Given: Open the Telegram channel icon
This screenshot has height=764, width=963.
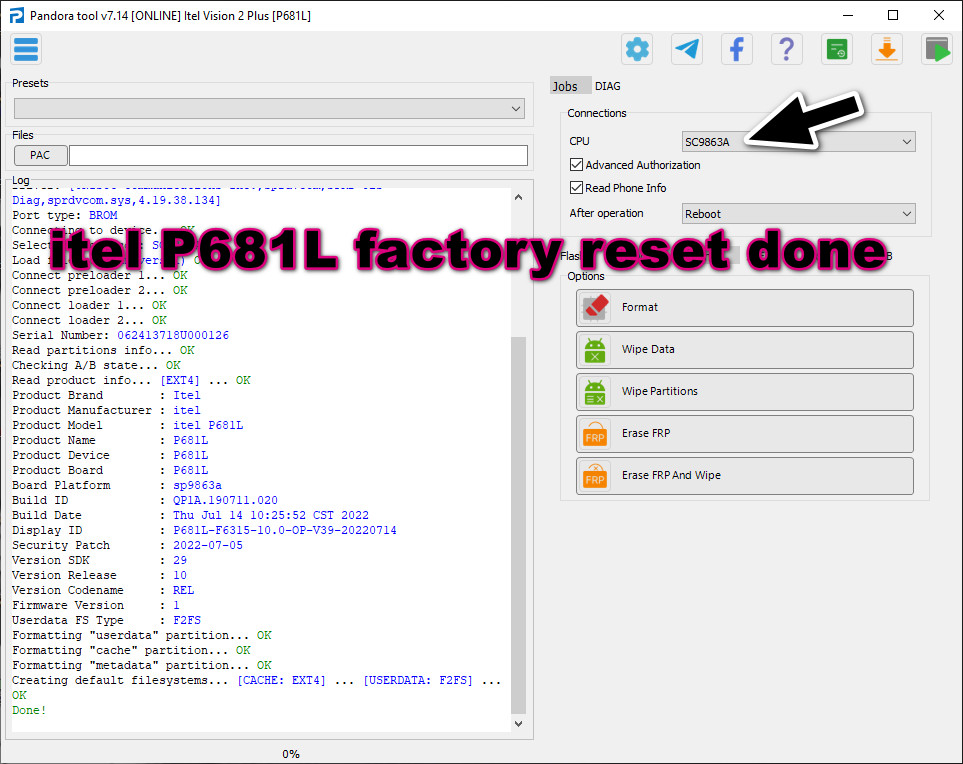Looking at the screenshot, I should point(687,48).
